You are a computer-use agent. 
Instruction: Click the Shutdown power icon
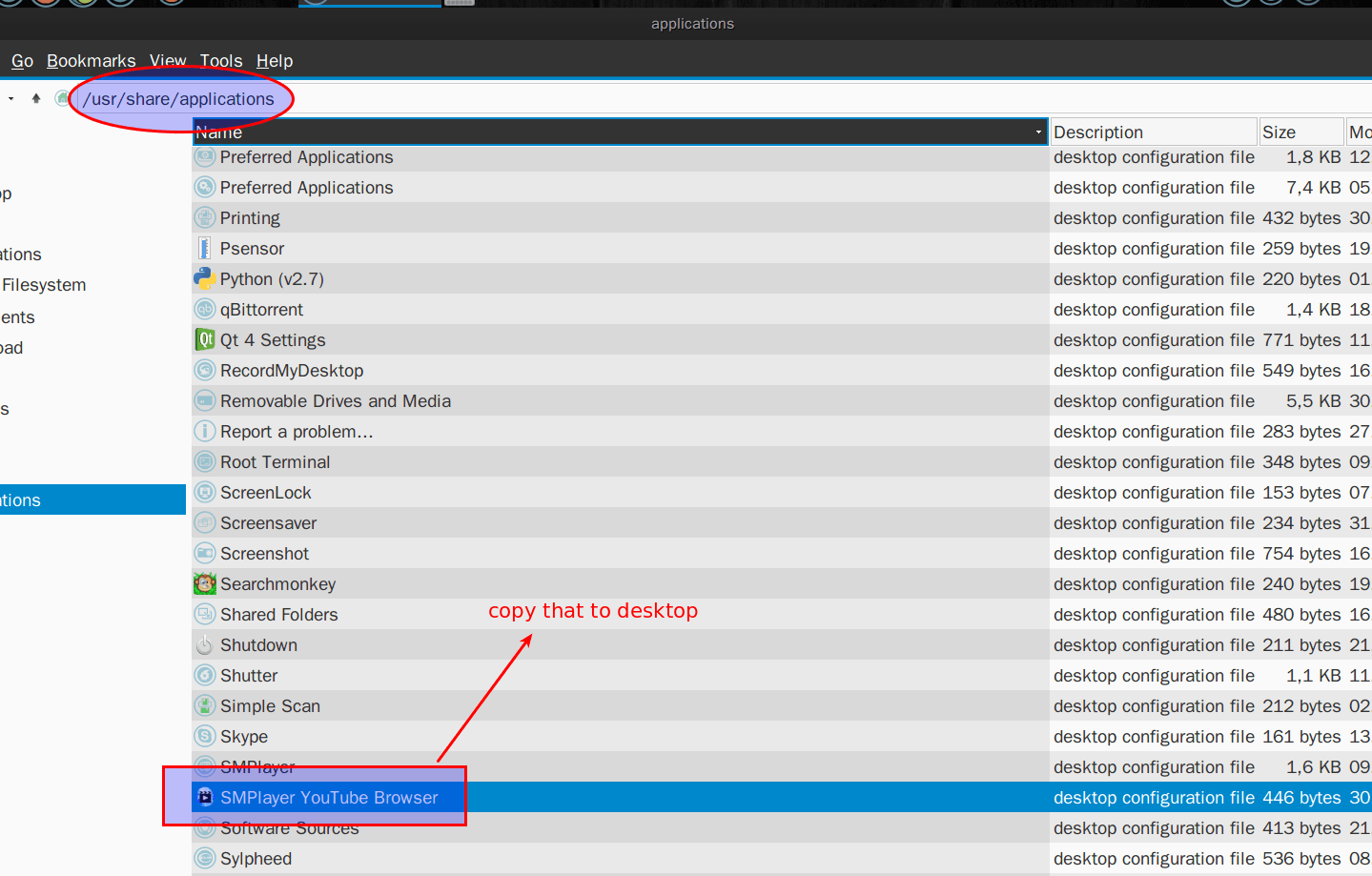[x=204, y=645]
